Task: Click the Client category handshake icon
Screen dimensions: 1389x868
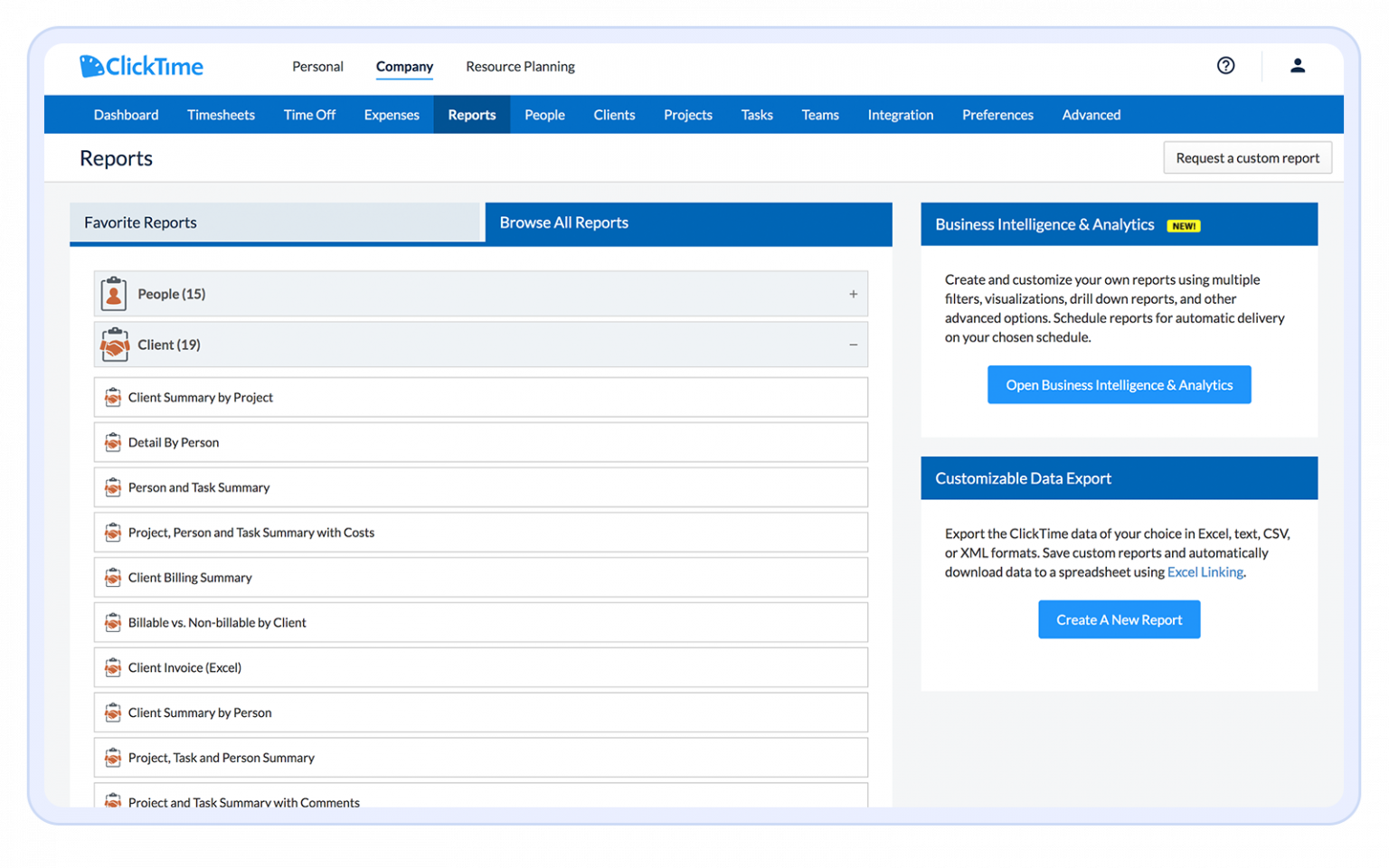Action: pos(114,344)
